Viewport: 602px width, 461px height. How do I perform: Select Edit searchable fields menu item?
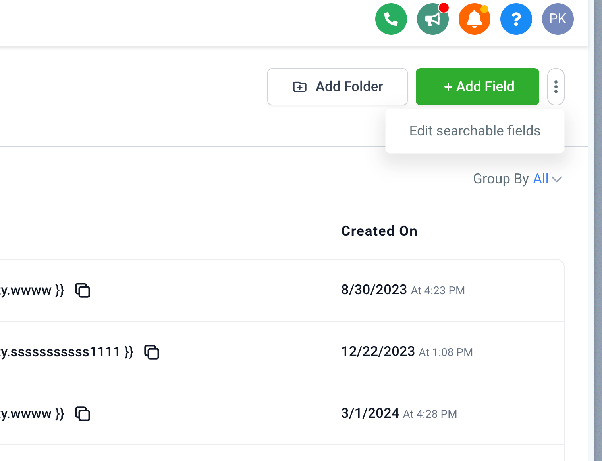pos(475,131)
